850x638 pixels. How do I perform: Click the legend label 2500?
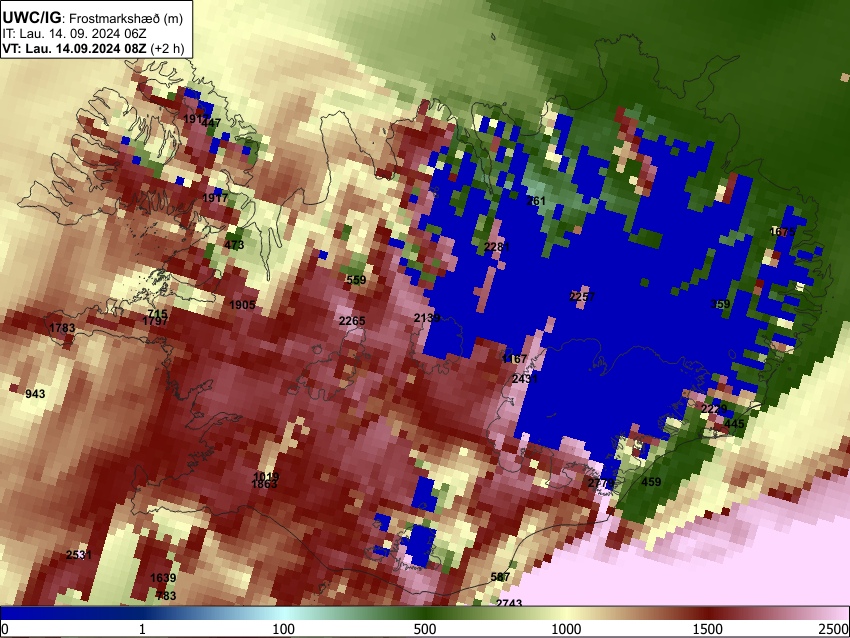834,629
